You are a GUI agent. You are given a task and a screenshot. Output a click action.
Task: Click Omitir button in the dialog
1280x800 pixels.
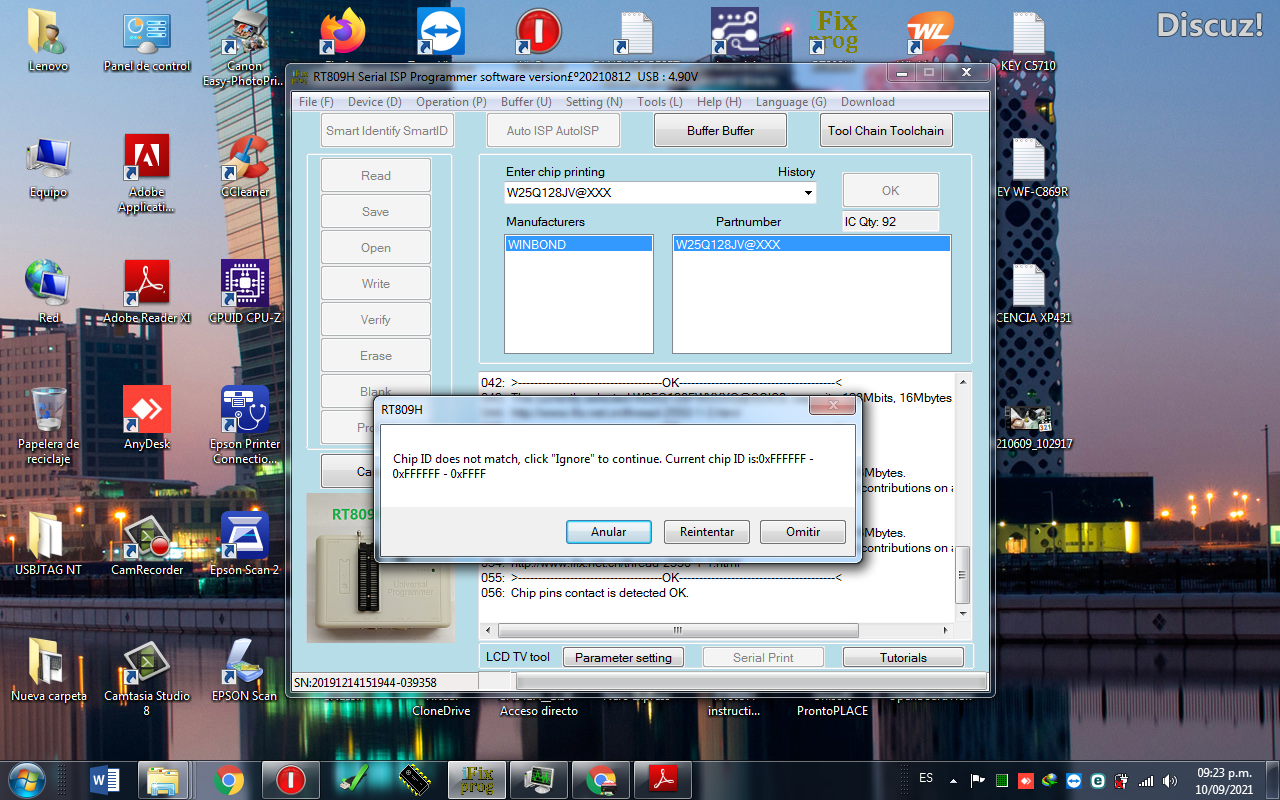point(802,532)
